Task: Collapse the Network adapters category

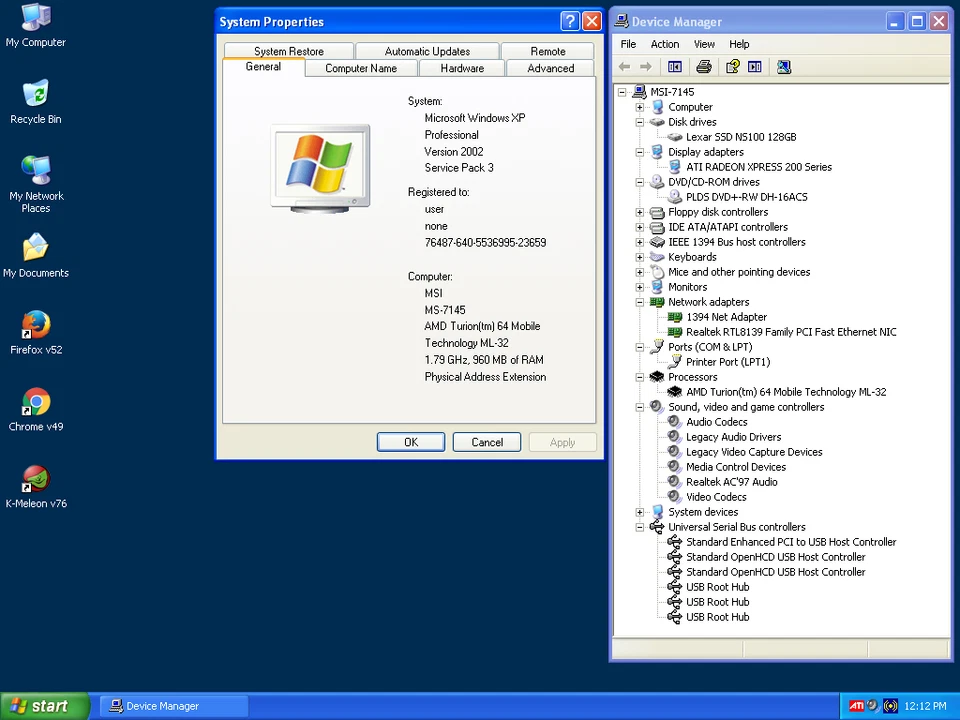Action: click(x=640, y=302)
